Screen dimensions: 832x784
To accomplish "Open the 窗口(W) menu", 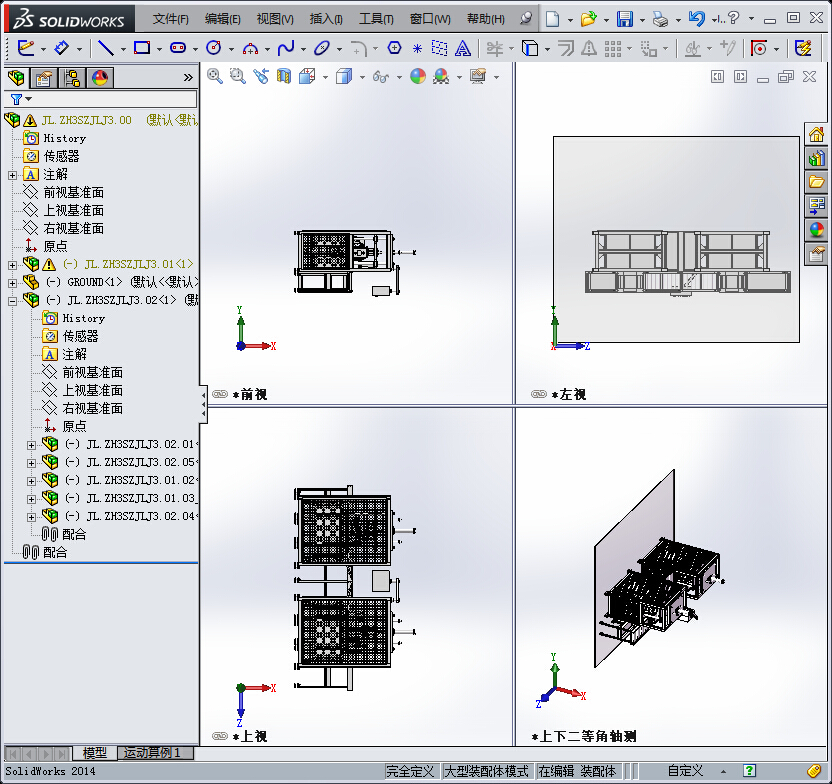I will point(430,19).
